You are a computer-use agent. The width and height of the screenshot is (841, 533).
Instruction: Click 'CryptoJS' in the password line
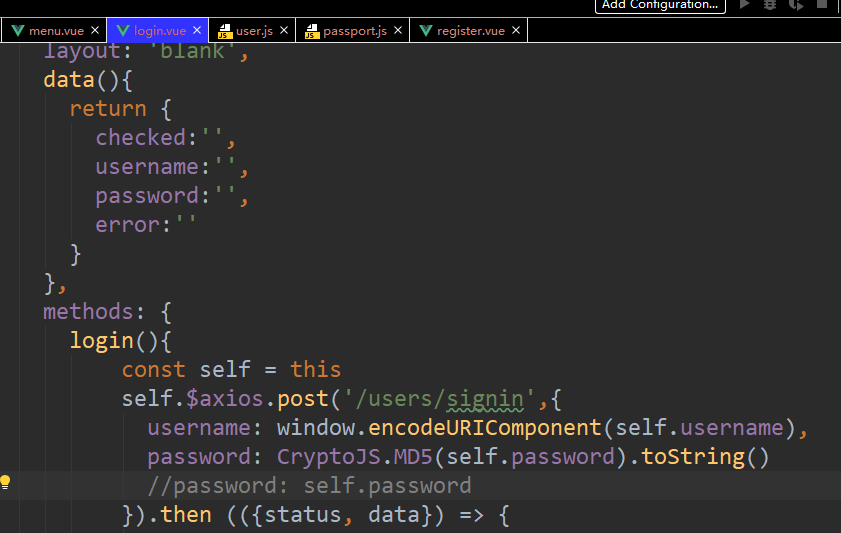(x=328, y=457)
